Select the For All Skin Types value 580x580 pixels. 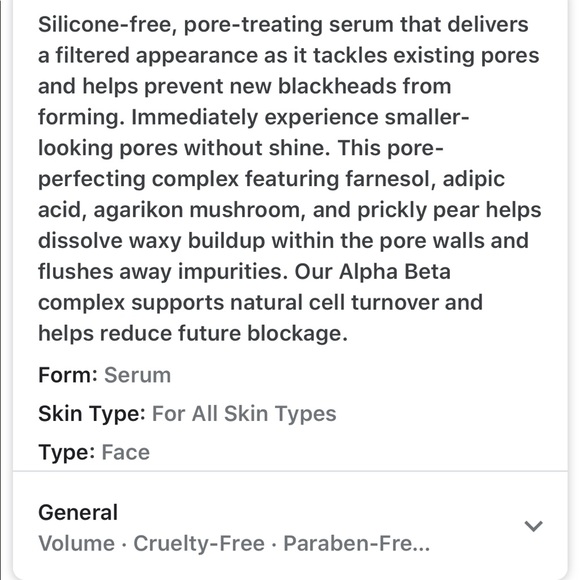(244, 414)
